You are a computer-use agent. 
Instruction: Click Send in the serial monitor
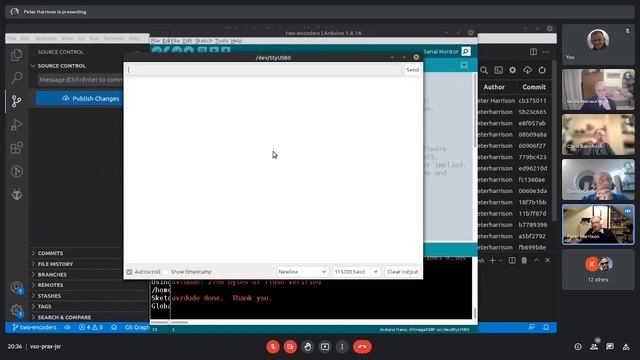click(412, 70)
